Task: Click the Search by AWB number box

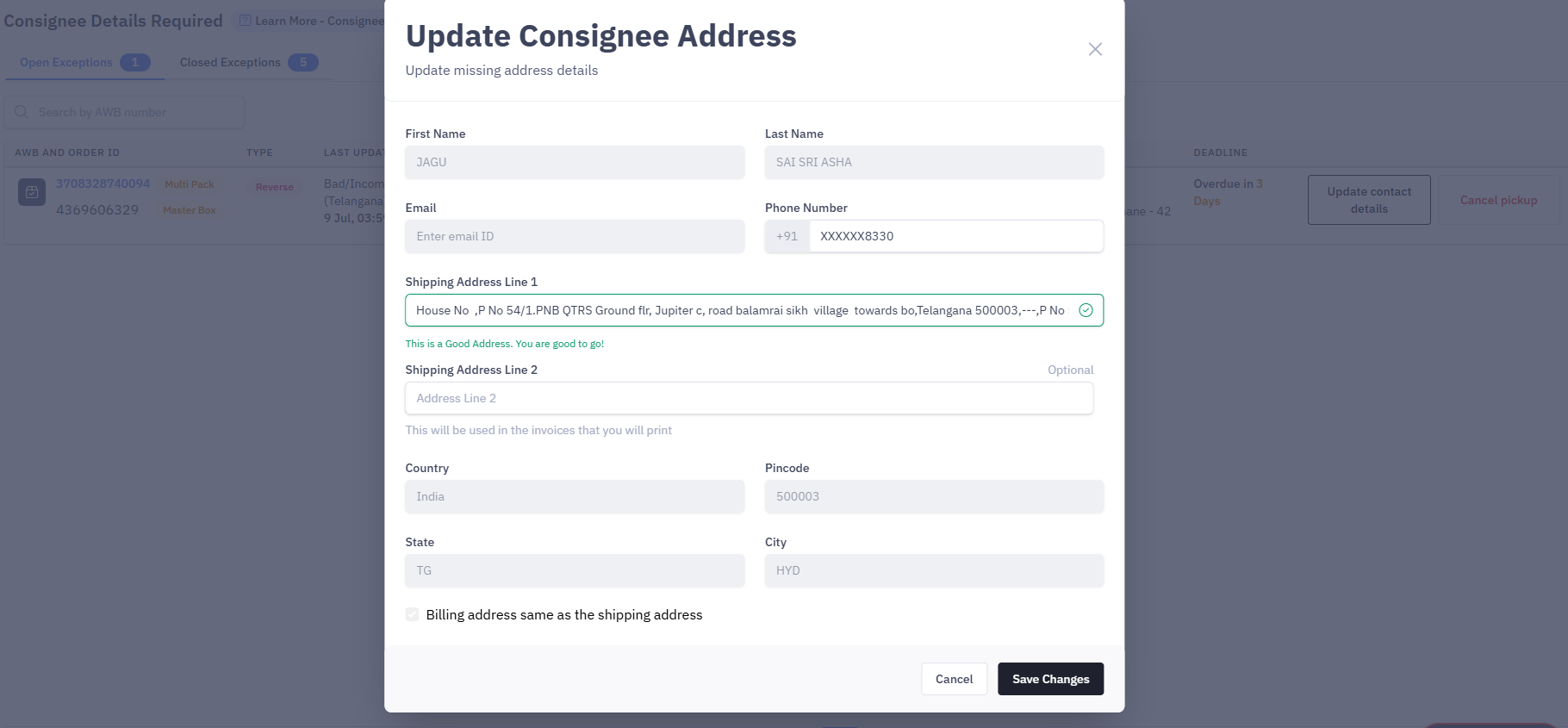Action: point(125,112)
